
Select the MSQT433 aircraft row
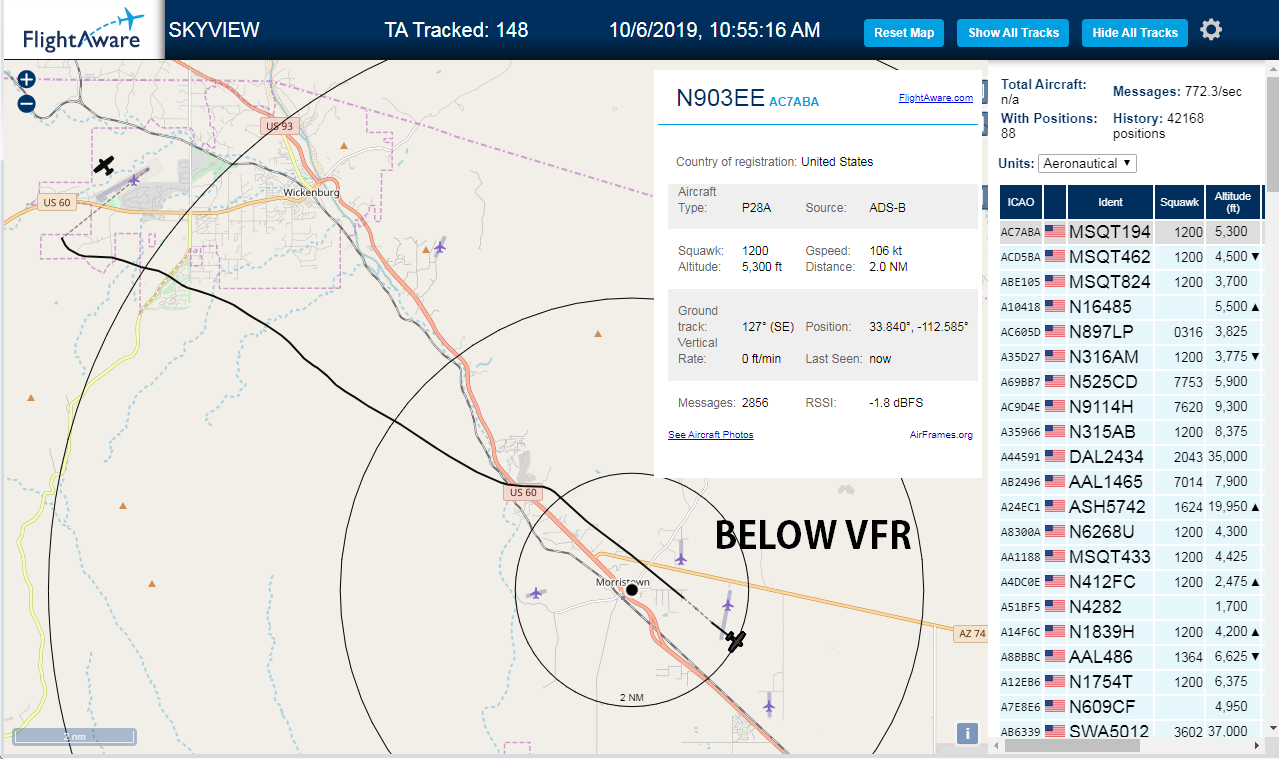pyautogui.click(x=1131, y=557)
